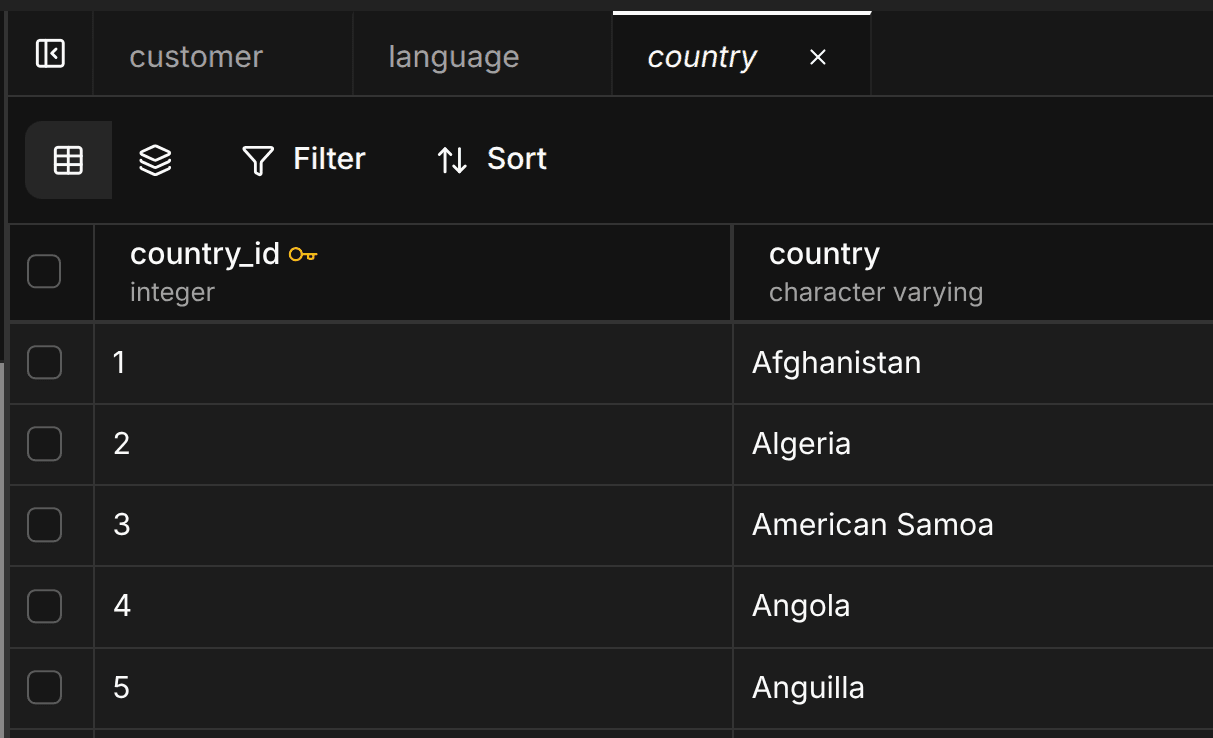Collapse the sidebar panel icon

click(50, 54)
